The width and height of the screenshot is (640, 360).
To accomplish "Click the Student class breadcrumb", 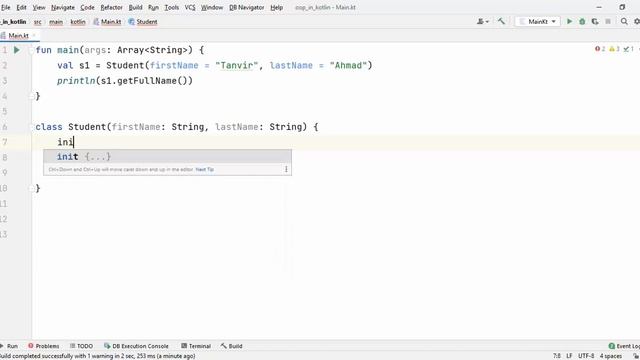I will (x=143, y=22).
